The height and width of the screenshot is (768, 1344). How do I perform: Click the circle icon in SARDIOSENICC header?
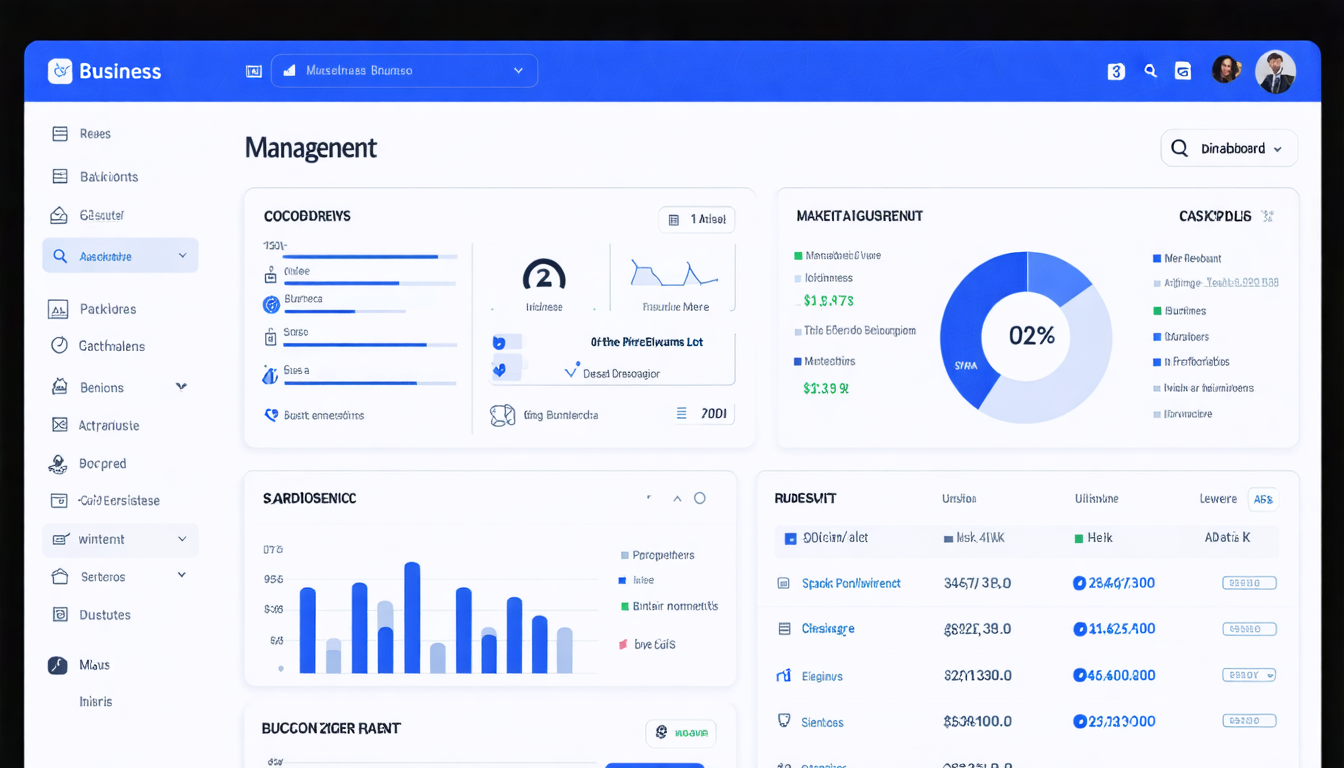[700, 498]
